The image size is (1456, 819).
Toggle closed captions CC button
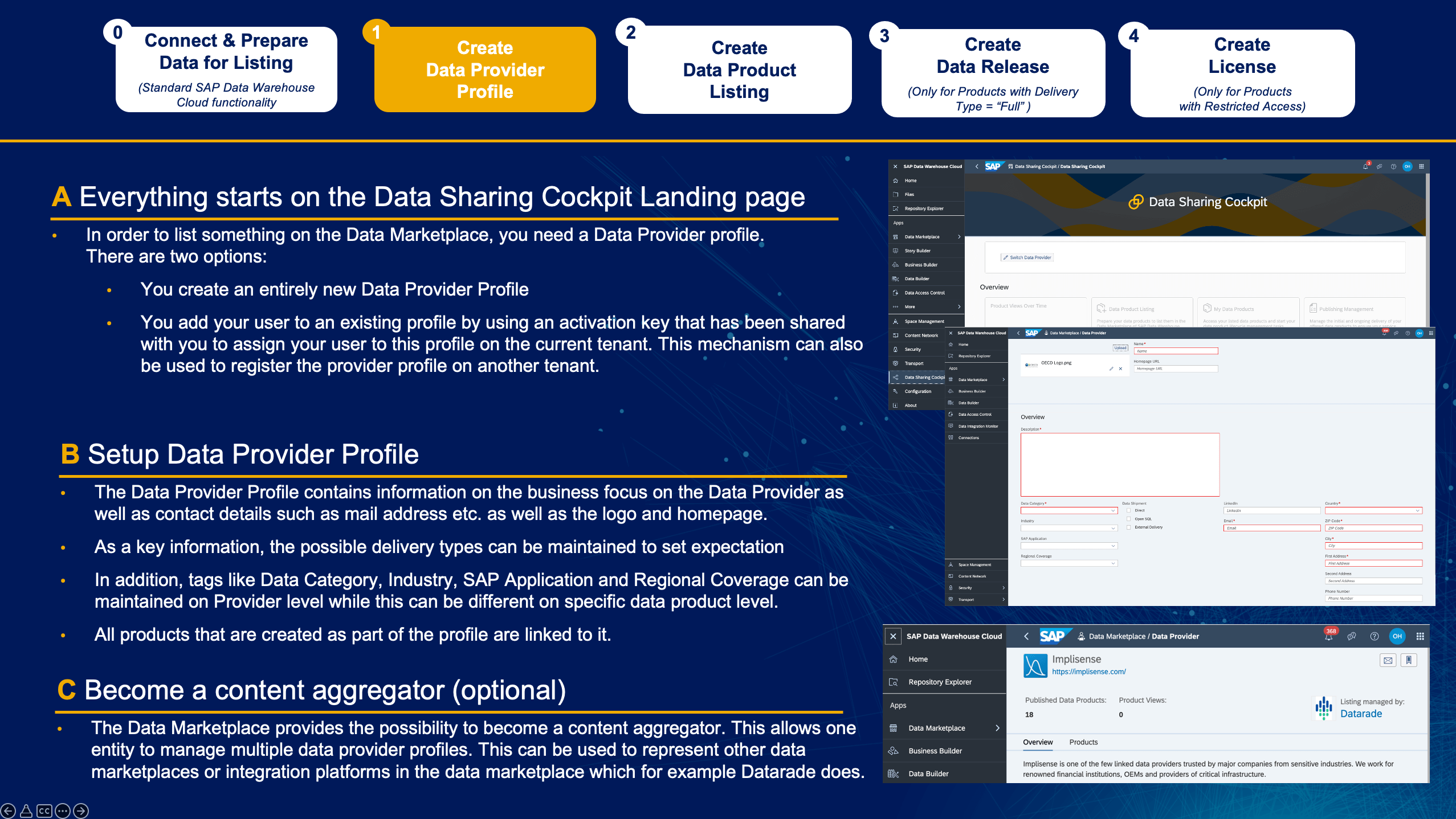(44, 810)
